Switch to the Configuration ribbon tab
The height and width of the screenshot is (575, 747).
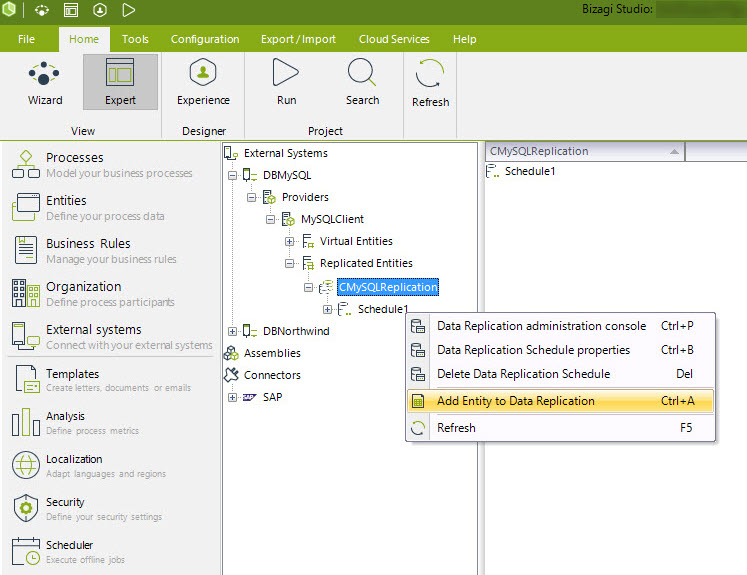click(x=205, y=39)
